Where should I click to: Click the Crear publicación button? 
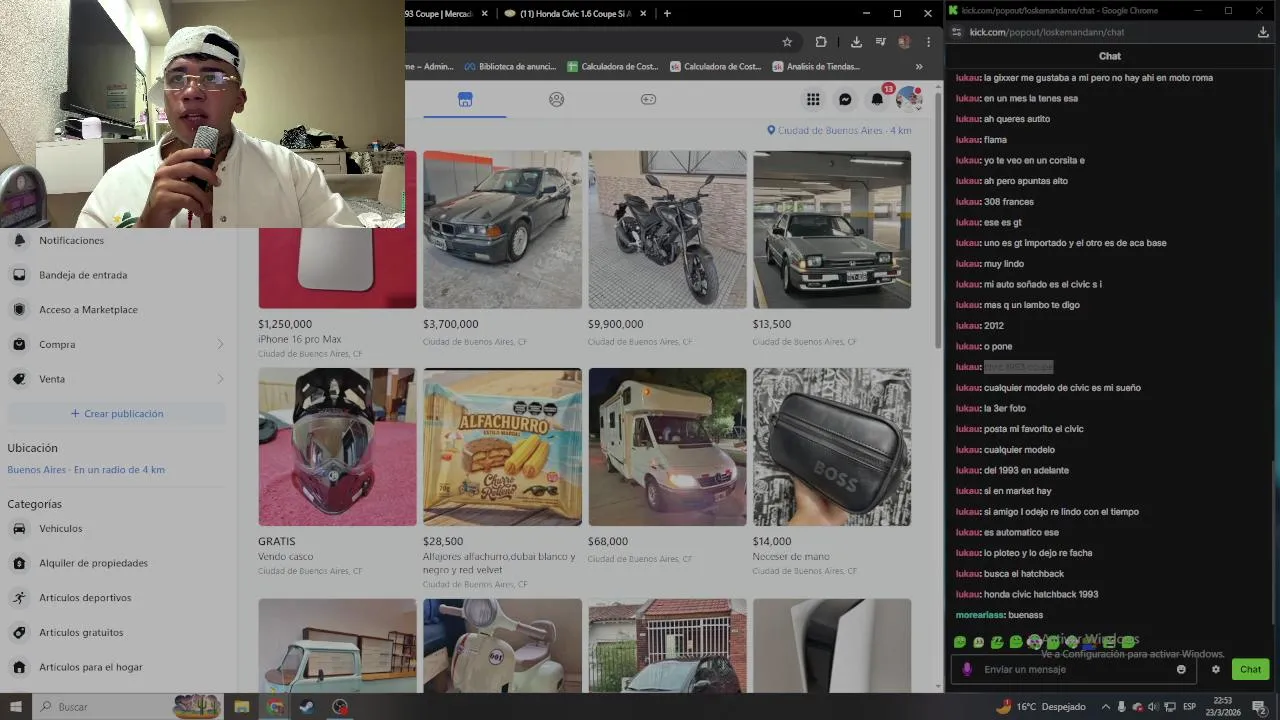pos(117,414)
